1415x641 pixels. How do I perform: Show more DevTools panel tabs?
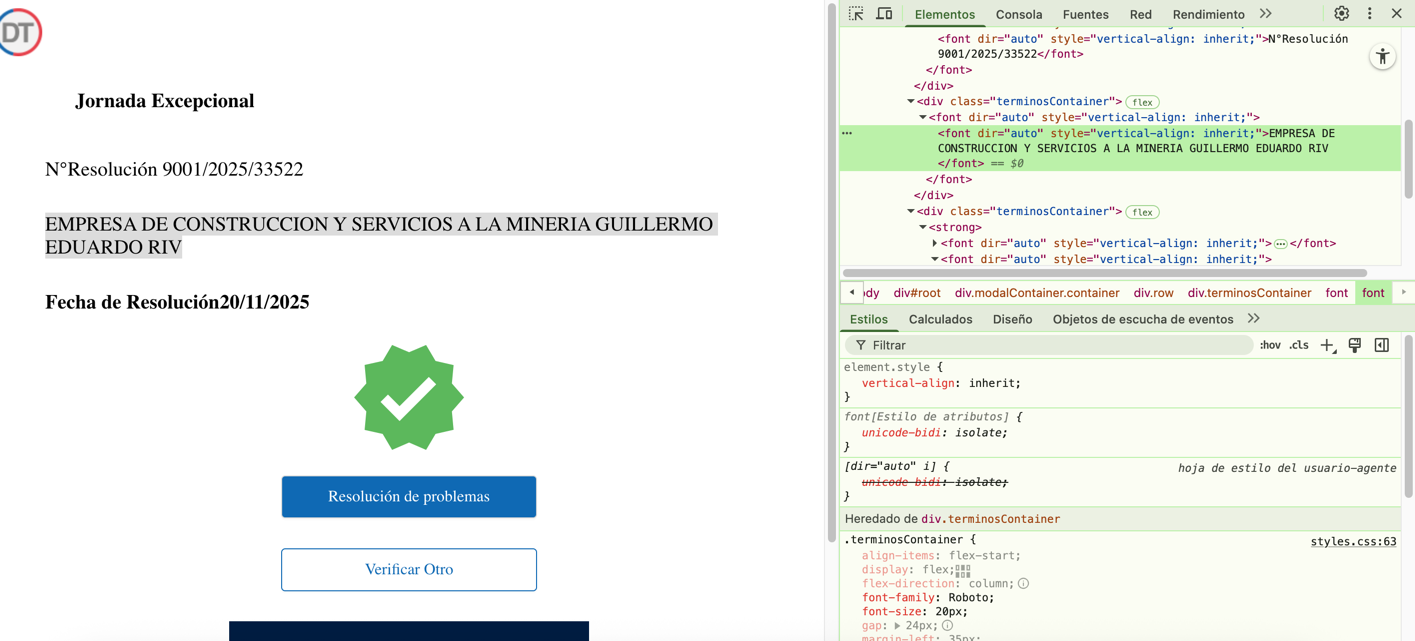tap(1266, 14)
